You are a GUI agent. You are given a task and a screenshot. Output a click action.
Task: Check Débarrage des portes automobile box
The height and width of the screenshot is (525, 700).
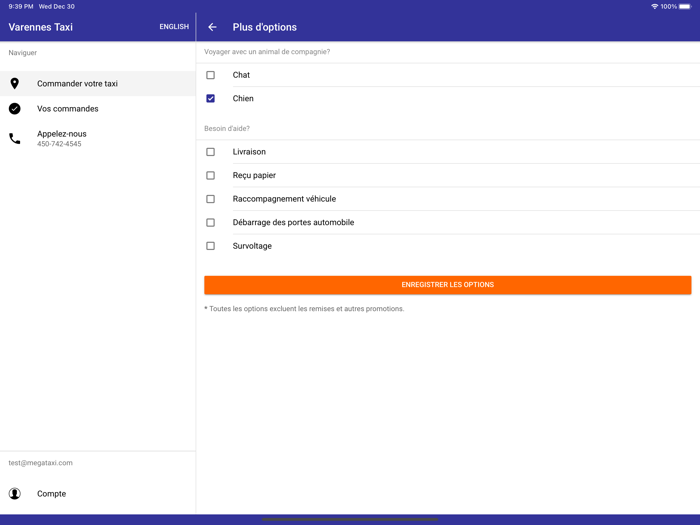[x=210, y=222]
